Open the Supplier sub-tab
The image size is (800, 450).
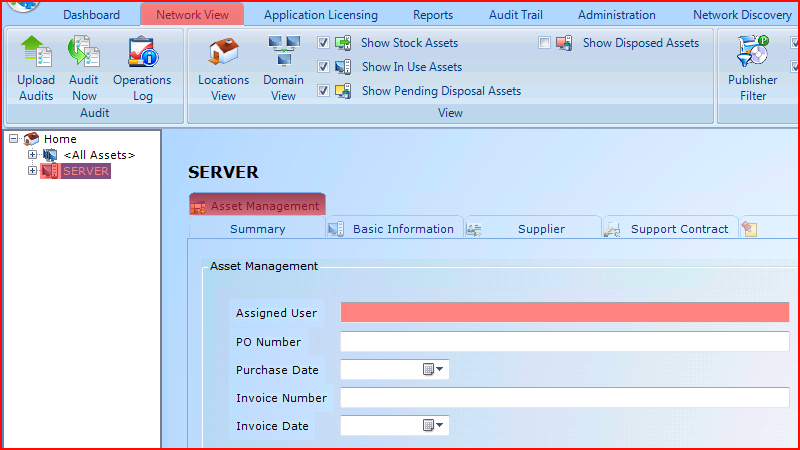[533, 229]
